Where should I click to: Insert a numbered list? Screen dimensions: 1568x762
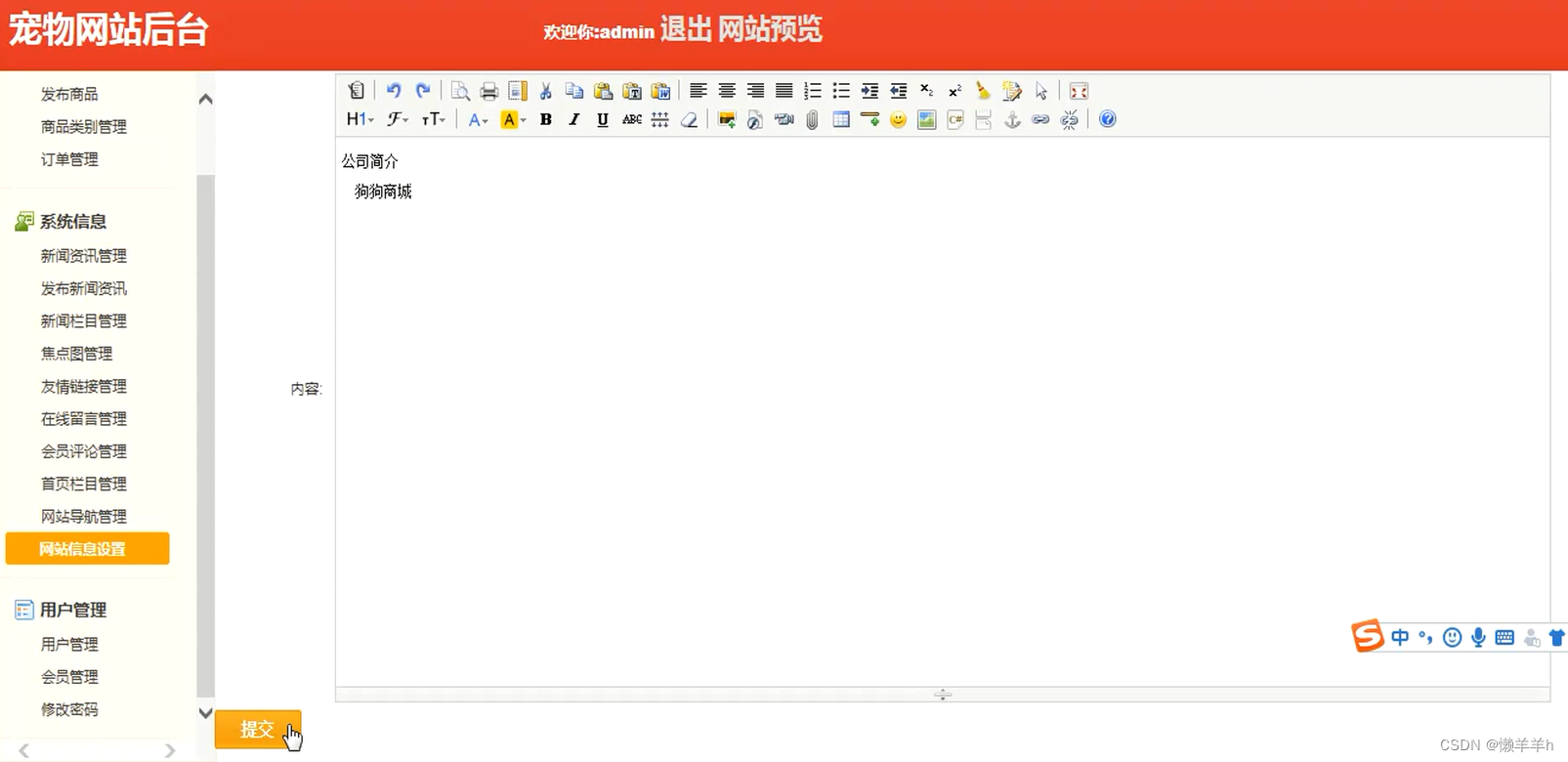pos(813,91)
